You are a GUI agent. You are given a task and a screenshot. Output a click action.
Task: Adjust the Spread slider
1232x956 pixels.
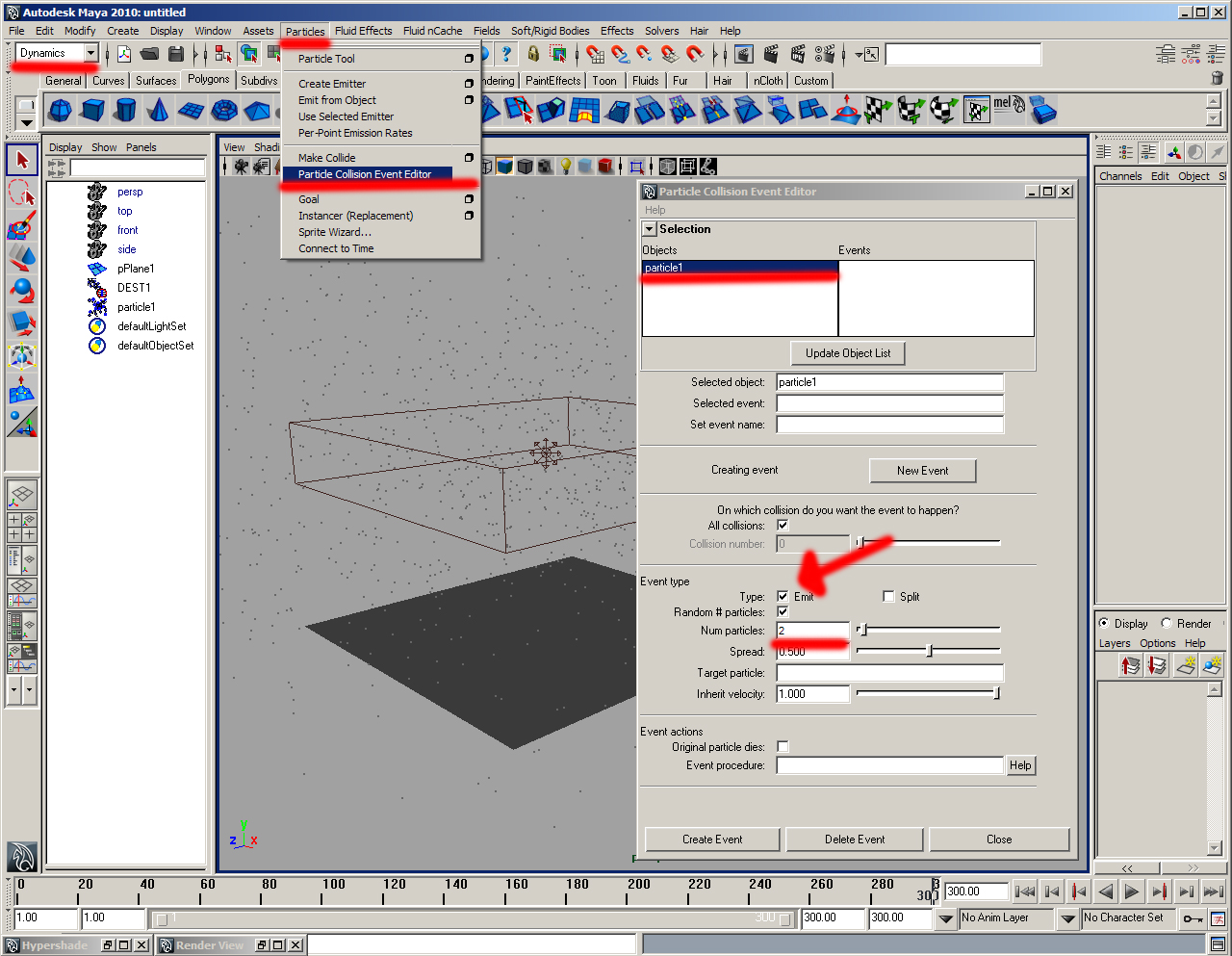click(x=928, y=651)
